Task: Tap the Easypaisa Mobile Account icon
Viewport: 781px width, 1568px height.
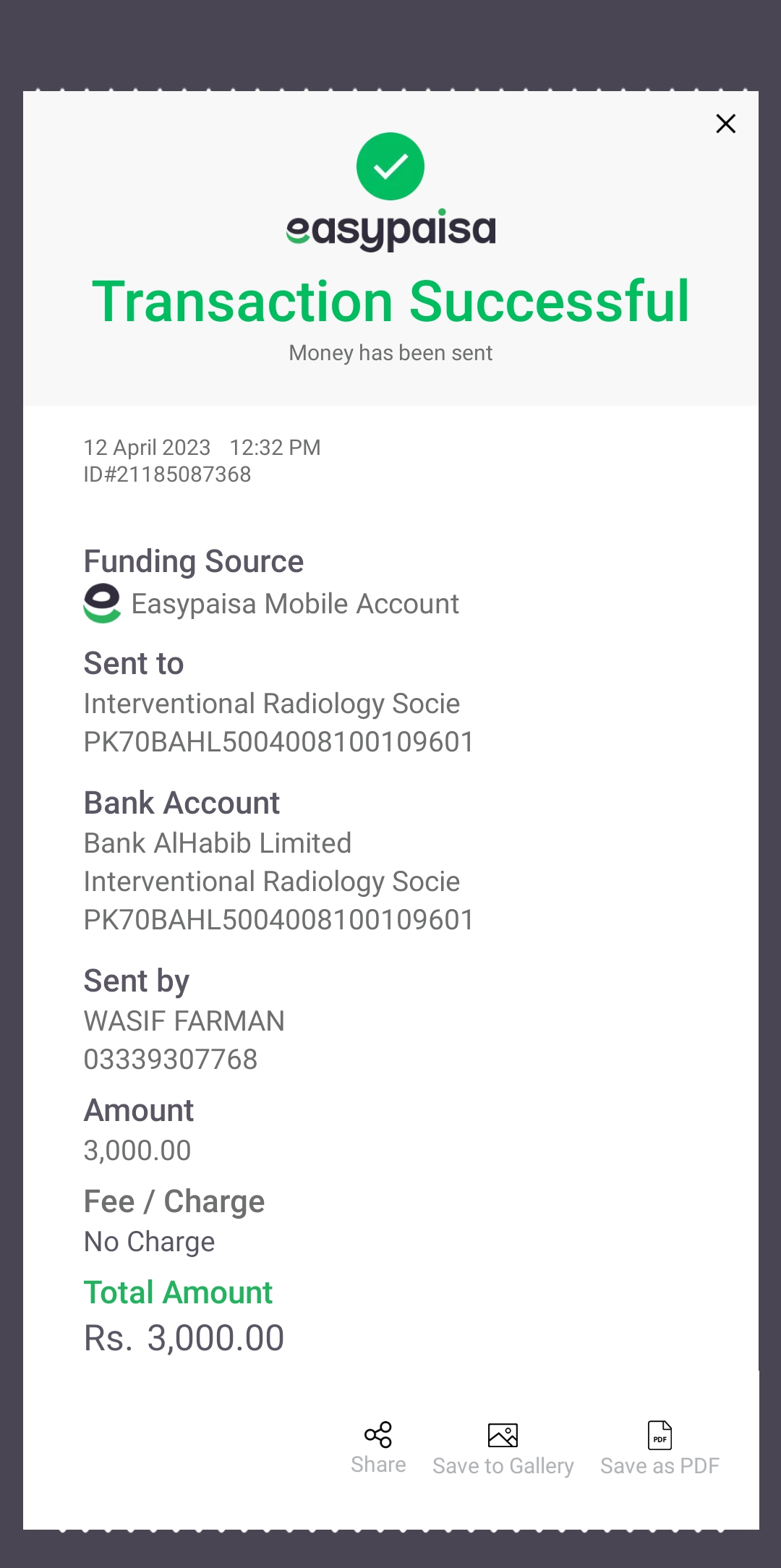Action: pos(102,603)
